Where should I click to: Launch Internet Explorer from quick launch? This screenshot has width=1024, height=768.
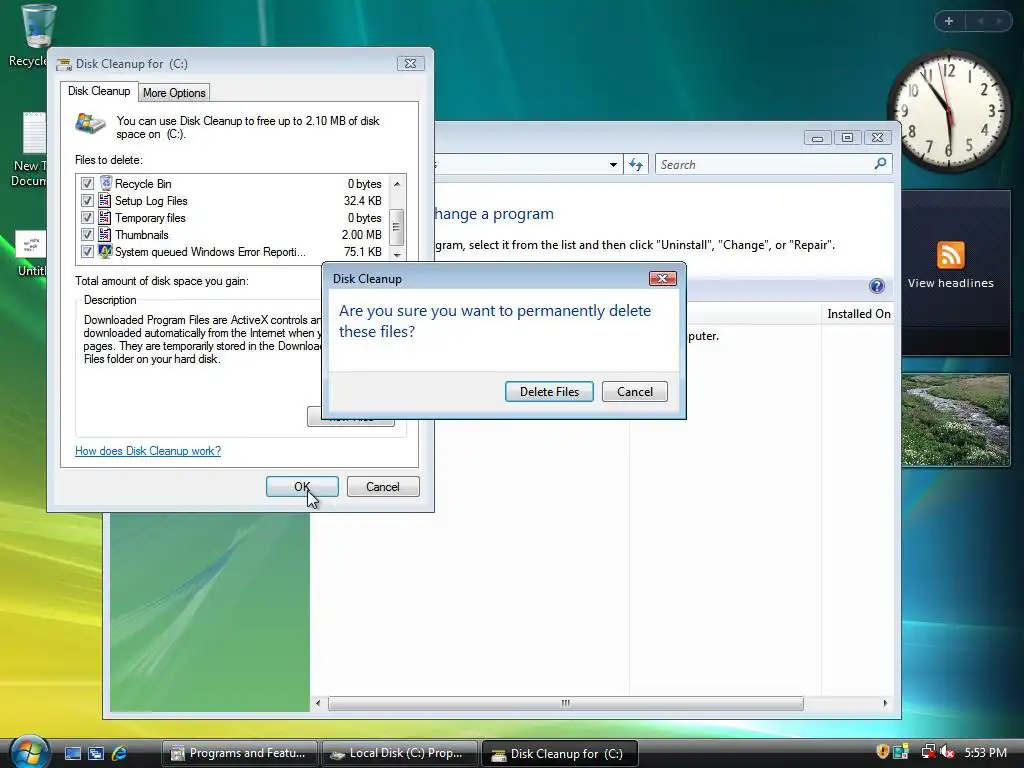pos(119,754)
